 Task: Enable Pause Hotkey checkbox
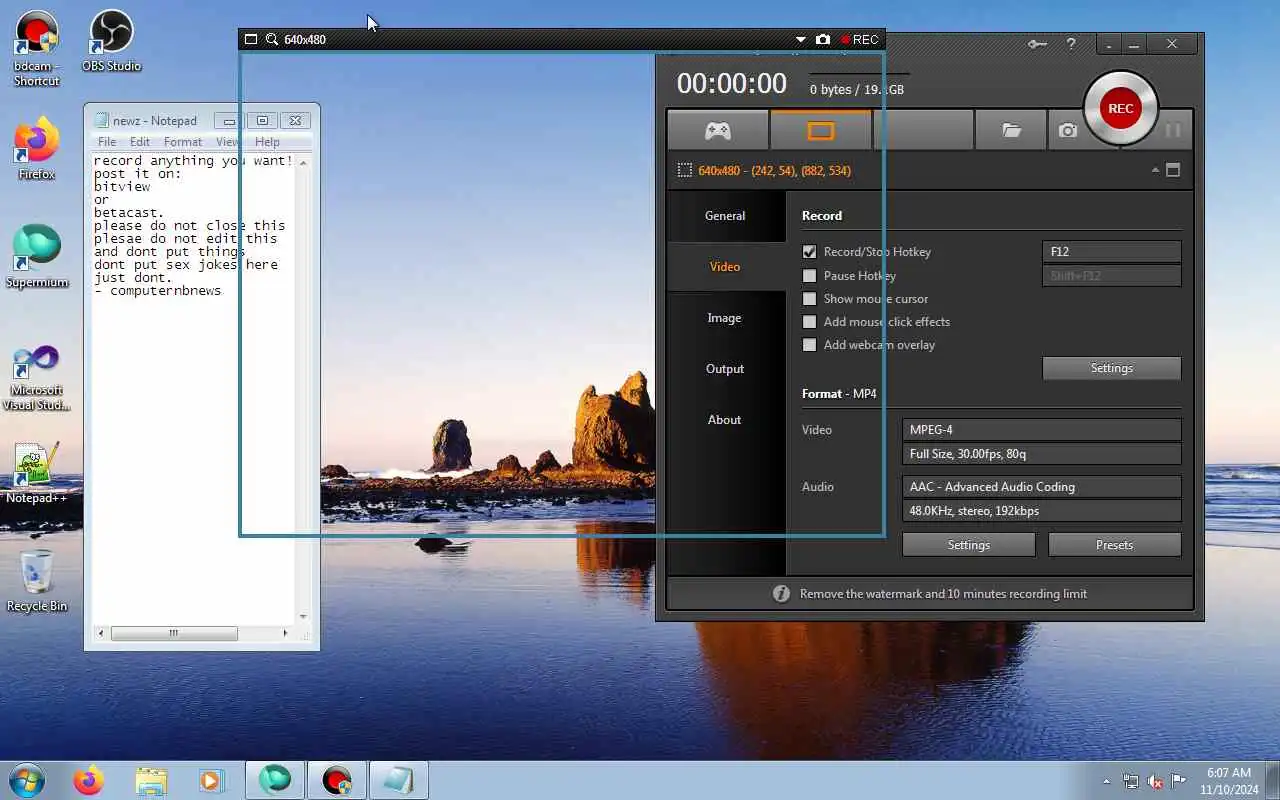810,276
